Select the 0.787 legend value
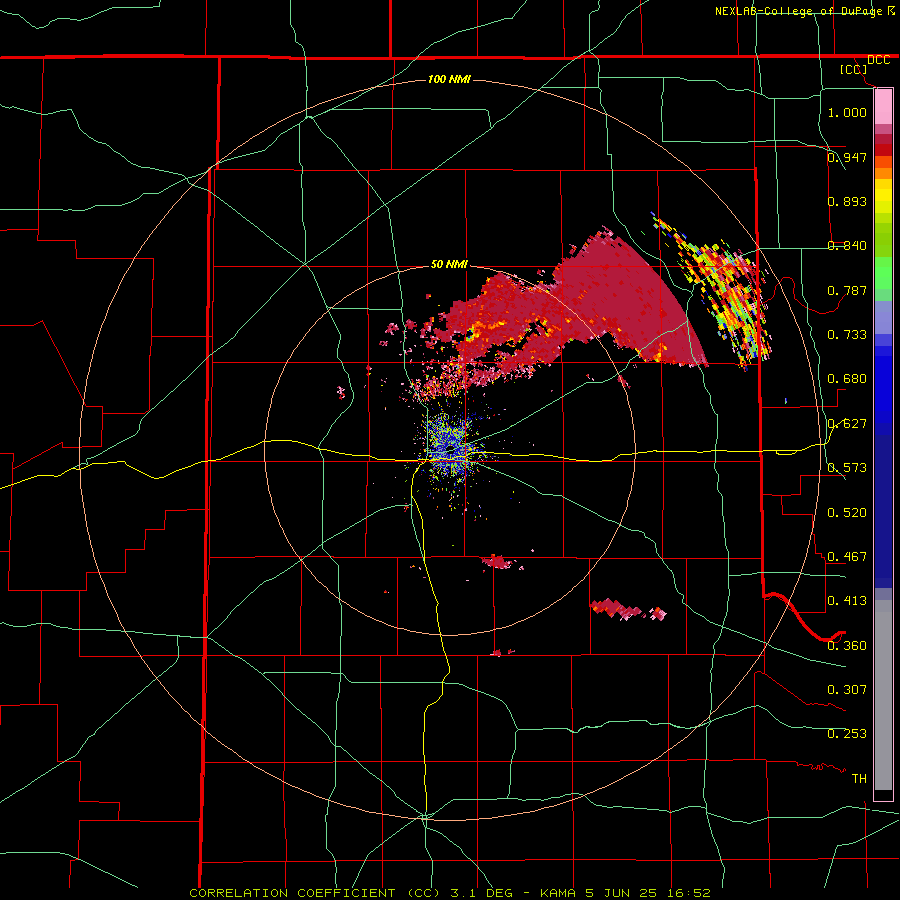Viewport: 900px width, 900px height. 847,290
